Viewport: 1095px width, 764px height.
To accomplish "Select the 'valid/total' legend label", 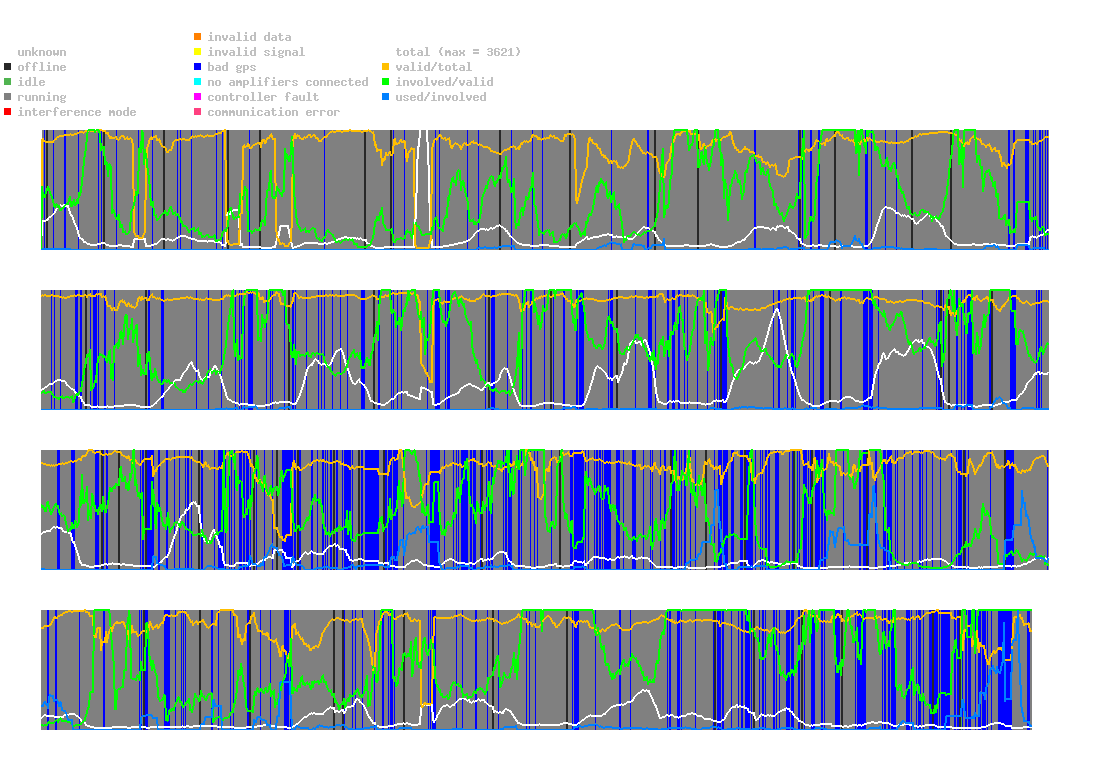I will [434, 67].
